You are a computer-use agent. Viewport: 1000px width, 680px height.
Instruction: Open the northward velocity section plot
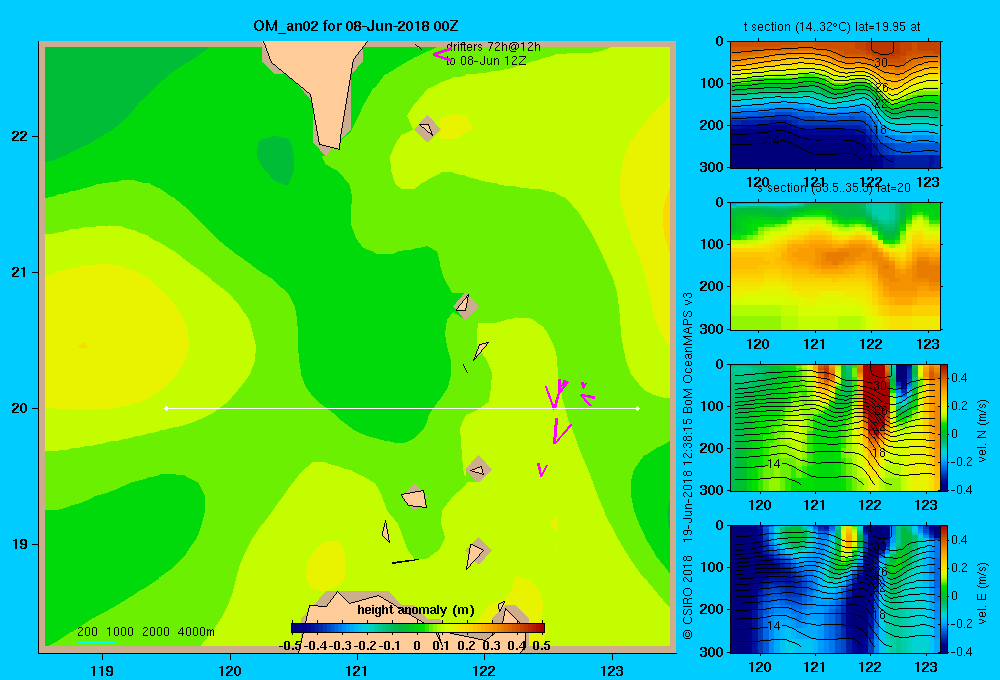[835, 427]
